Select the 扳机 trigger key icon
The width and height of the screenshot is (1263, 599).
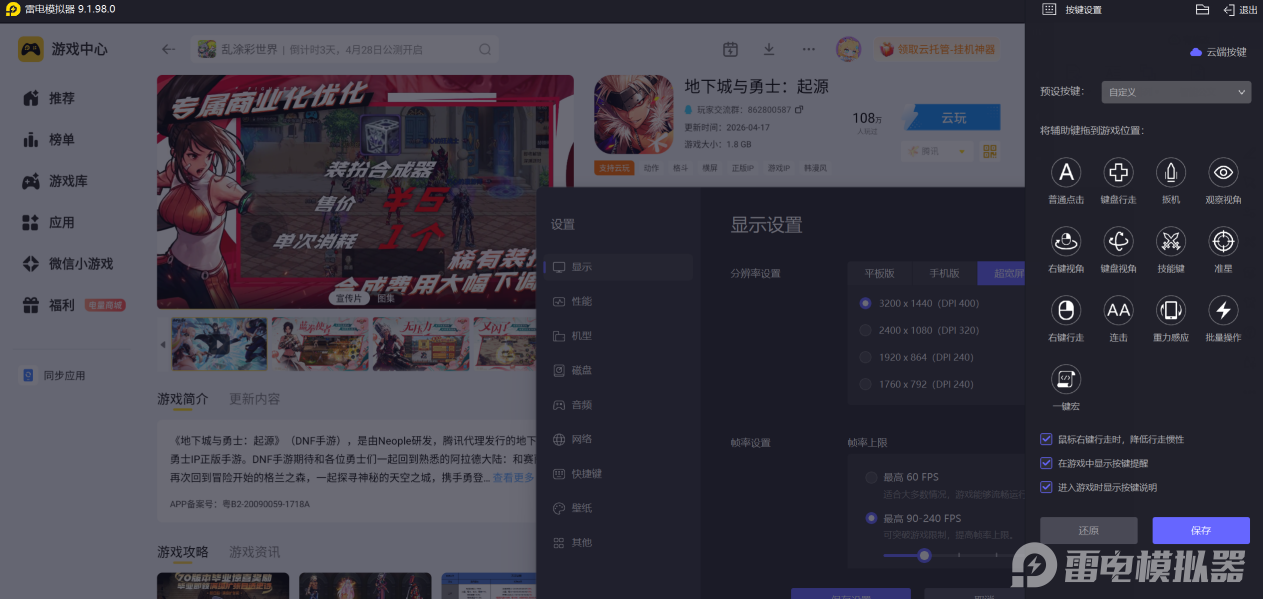click(1171, 172)
